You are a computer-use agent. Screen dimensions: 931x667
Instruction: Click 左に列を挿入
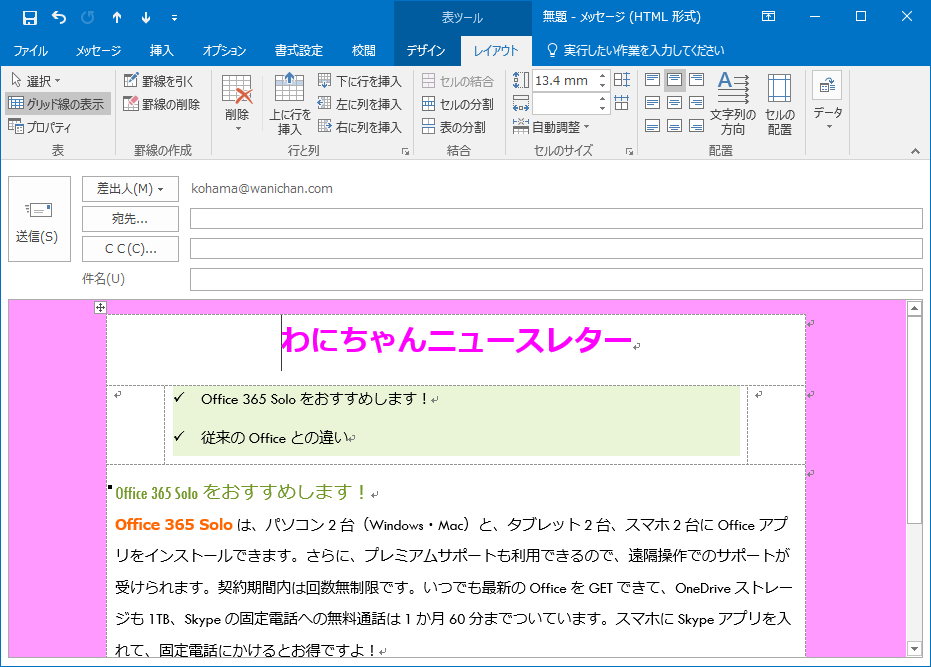(x=360, y=104)
